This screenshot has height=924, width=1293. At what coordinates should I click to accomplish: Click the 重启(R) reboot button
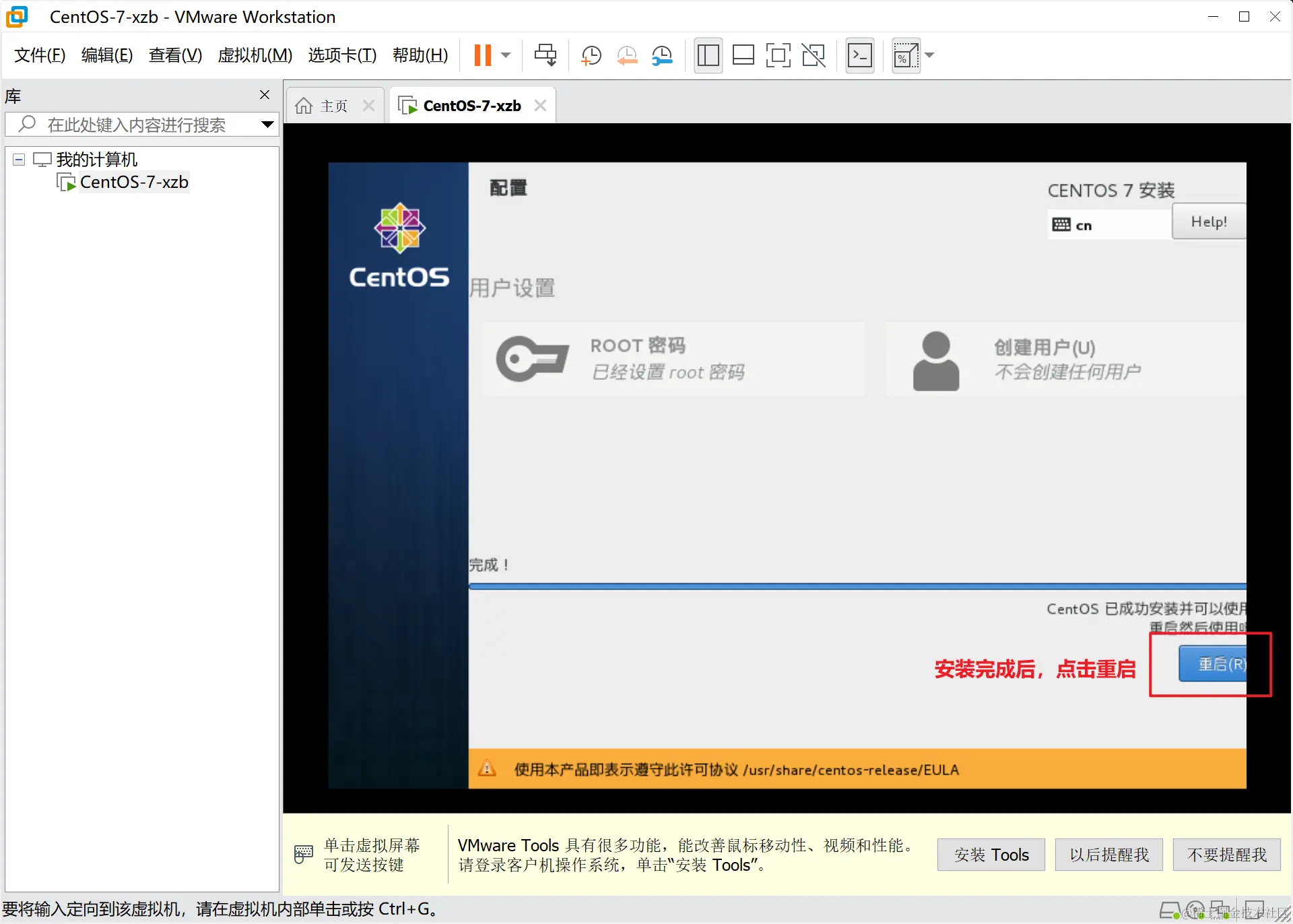pos(1212,664)
